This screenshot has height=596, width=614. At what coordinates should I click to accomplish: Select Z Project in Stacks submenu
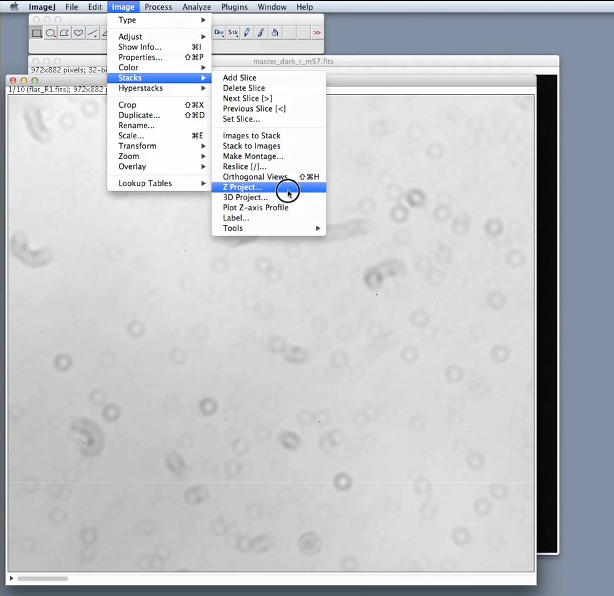tap(269, 187)
